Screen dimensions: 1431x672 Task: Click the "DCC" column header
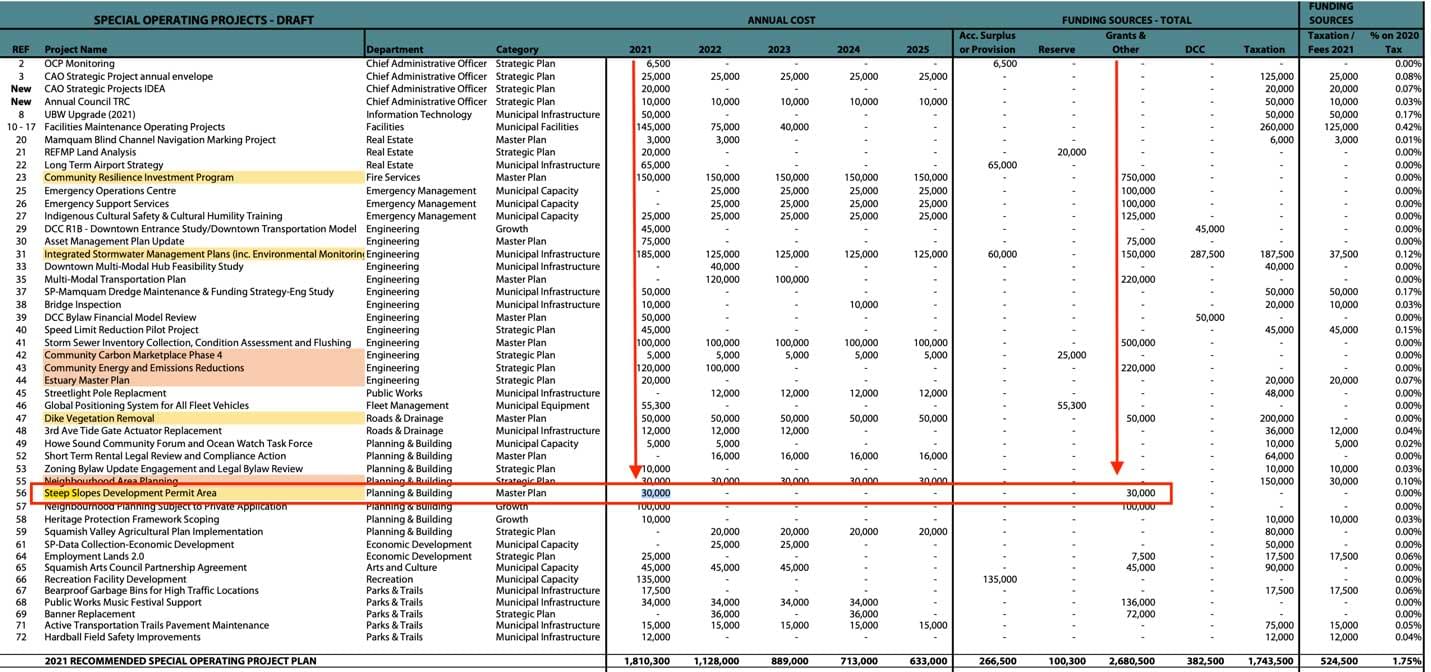point(1195,49)
